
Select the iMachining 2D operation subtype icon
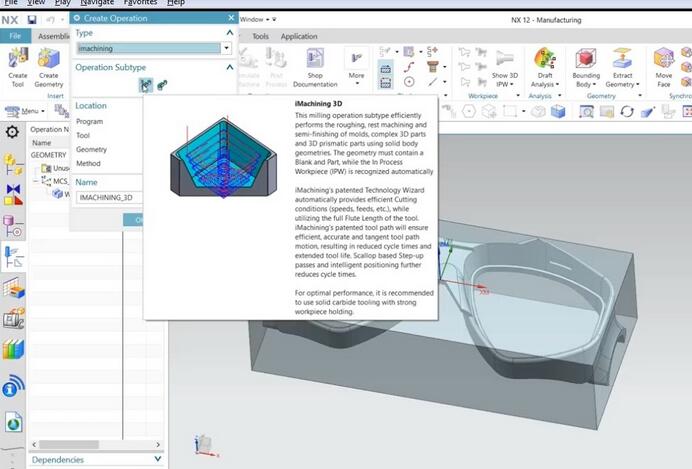162,85
